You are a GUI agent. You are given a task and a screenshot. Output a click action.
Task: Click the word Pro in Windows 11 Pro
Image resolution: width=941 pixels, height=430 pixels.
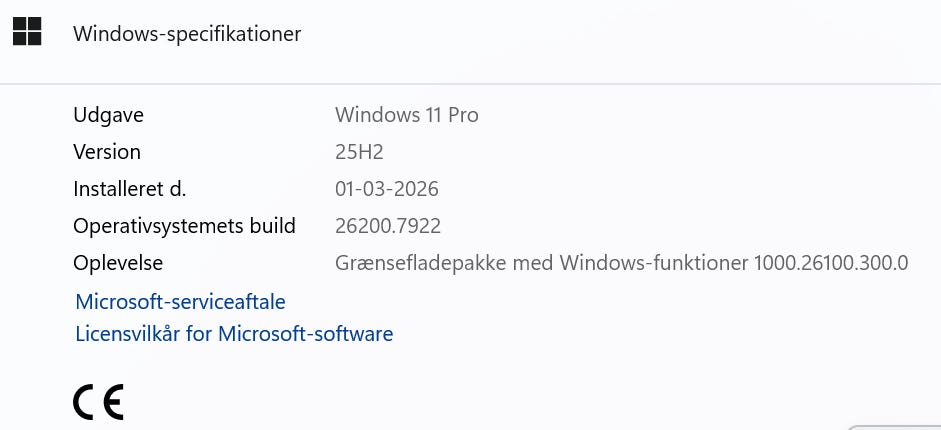tap(463, 115)
